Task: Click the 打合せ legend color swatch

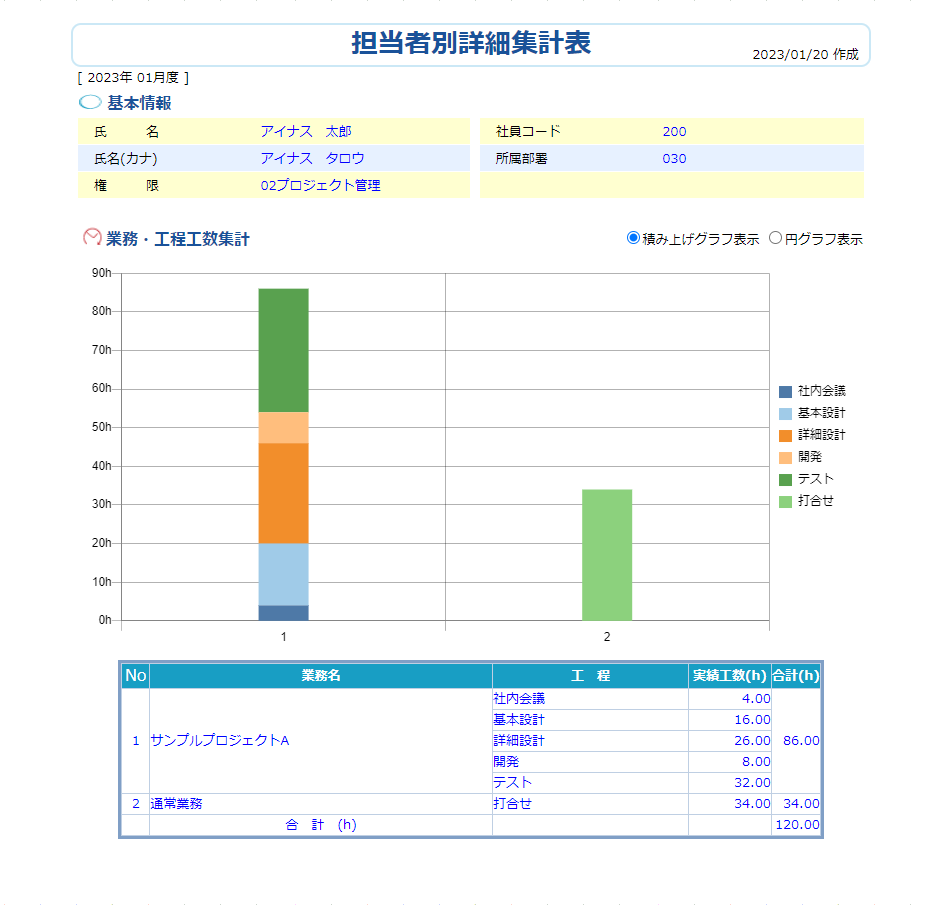Action: point(785,501)
